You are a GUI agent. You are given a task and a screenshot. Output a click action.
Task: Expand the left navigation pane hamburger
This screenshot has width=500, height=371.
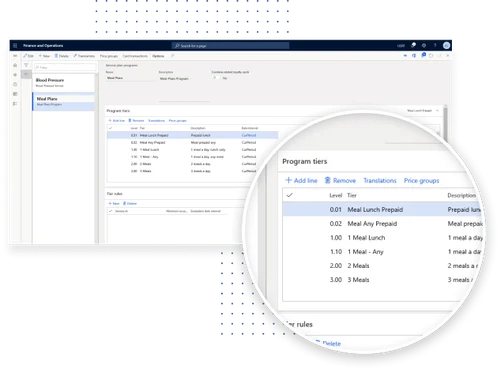15,56
